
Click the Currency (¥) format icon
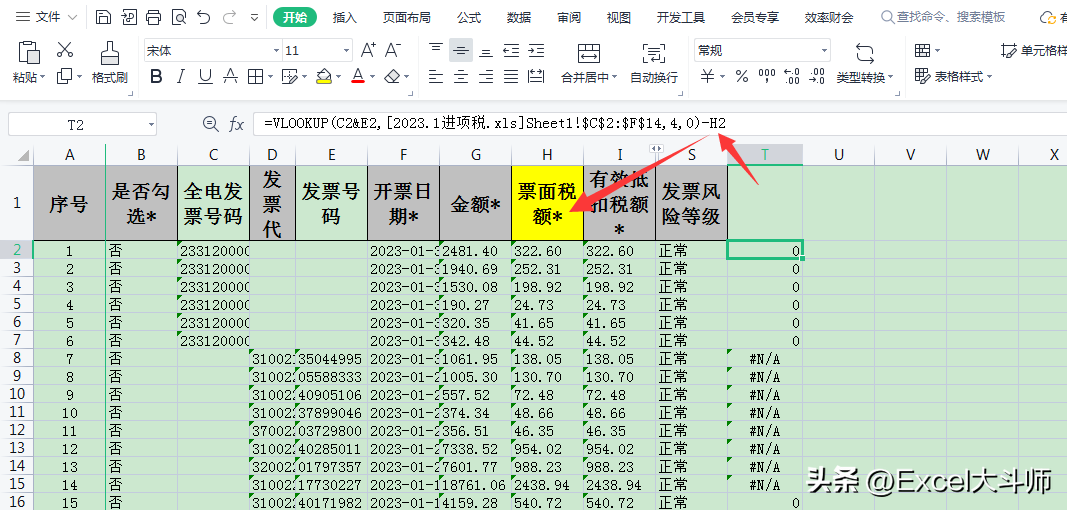point(708,76)
